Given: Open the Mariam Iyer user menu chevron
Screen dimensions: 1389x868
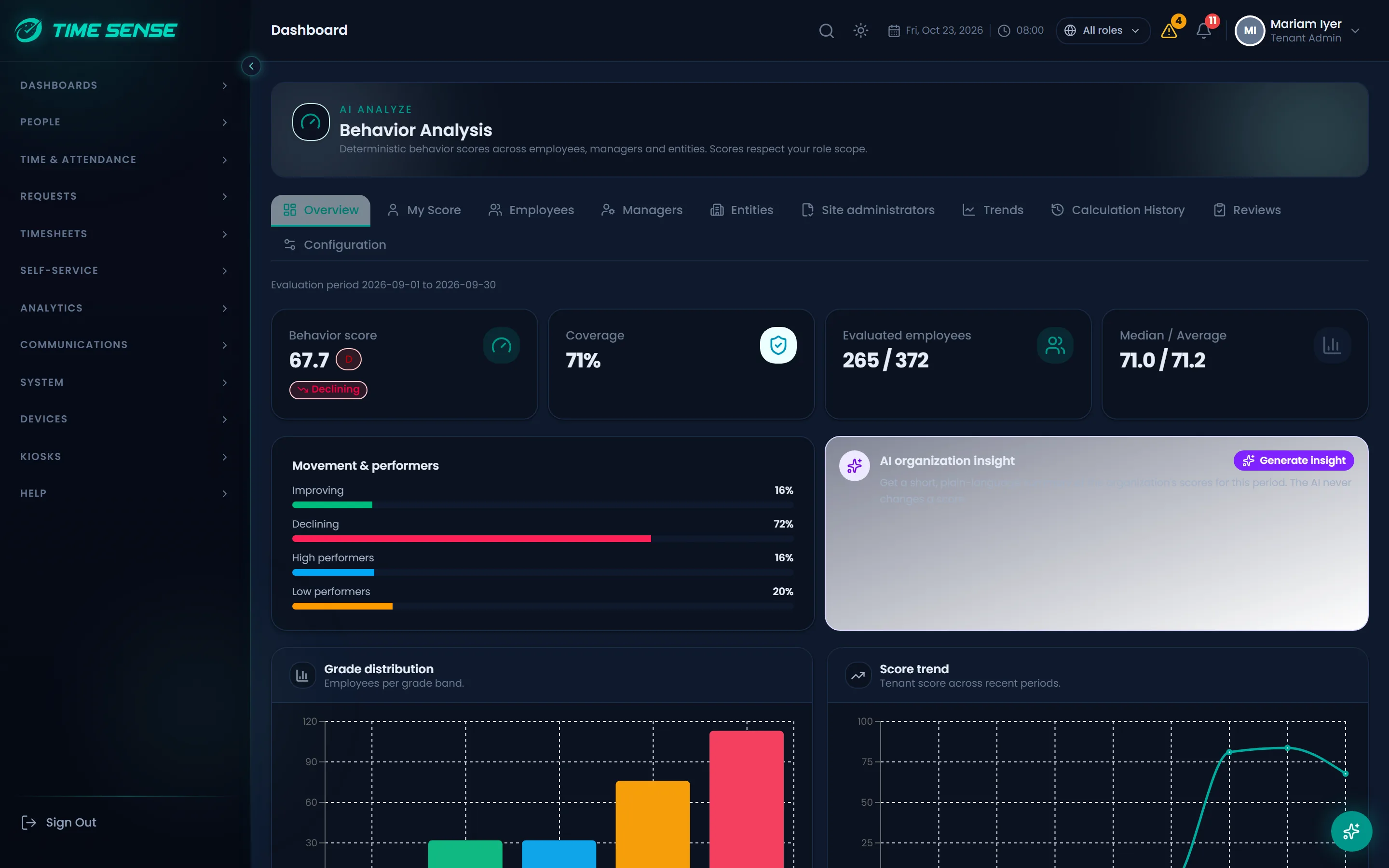Looking at the screenshot, I should point(1355,30).
